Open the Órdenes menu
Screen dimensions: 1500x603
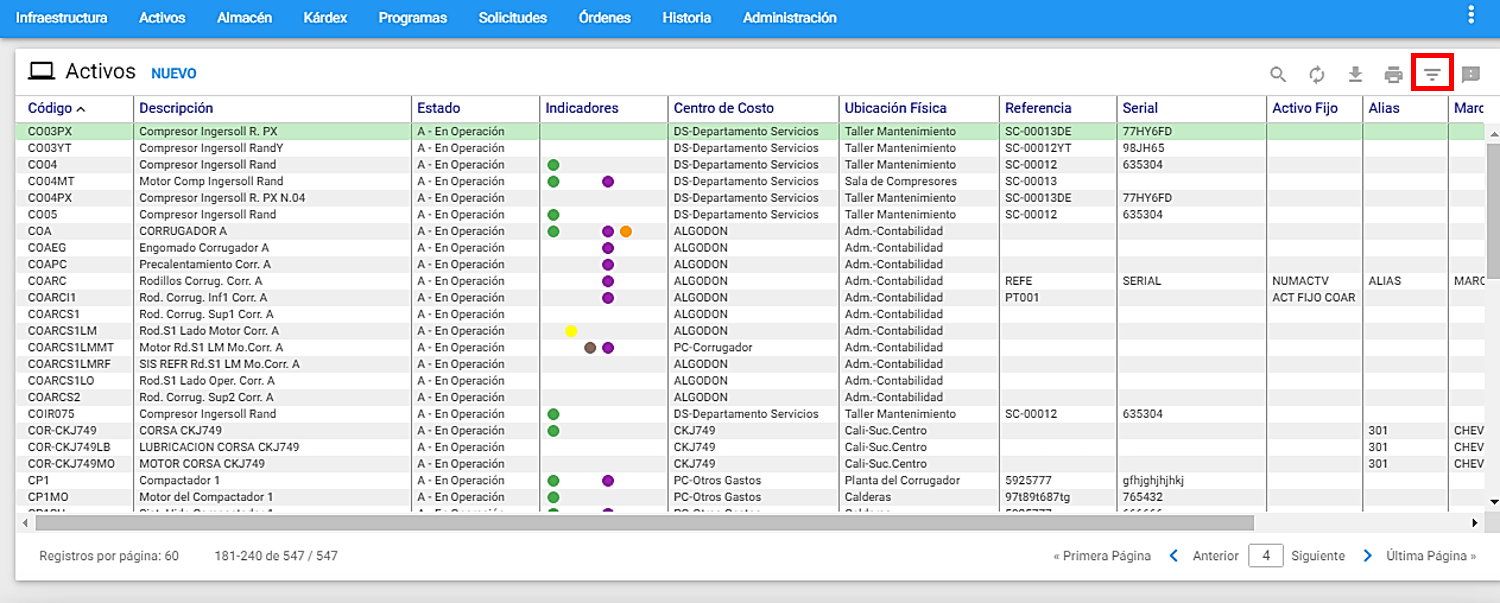[x=605, y=18]
